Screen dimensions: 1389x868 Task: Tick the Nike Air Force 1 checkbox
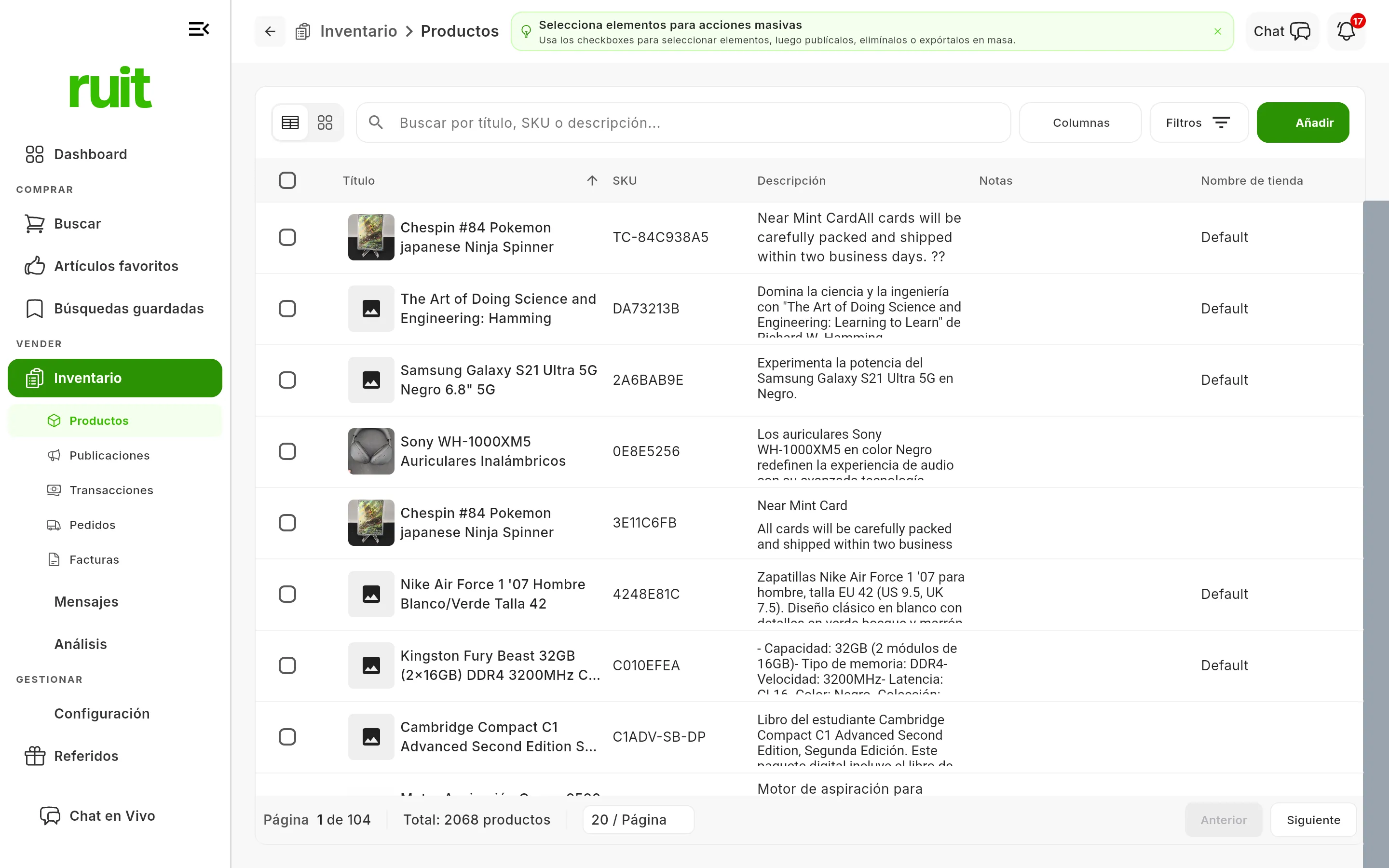287,594
